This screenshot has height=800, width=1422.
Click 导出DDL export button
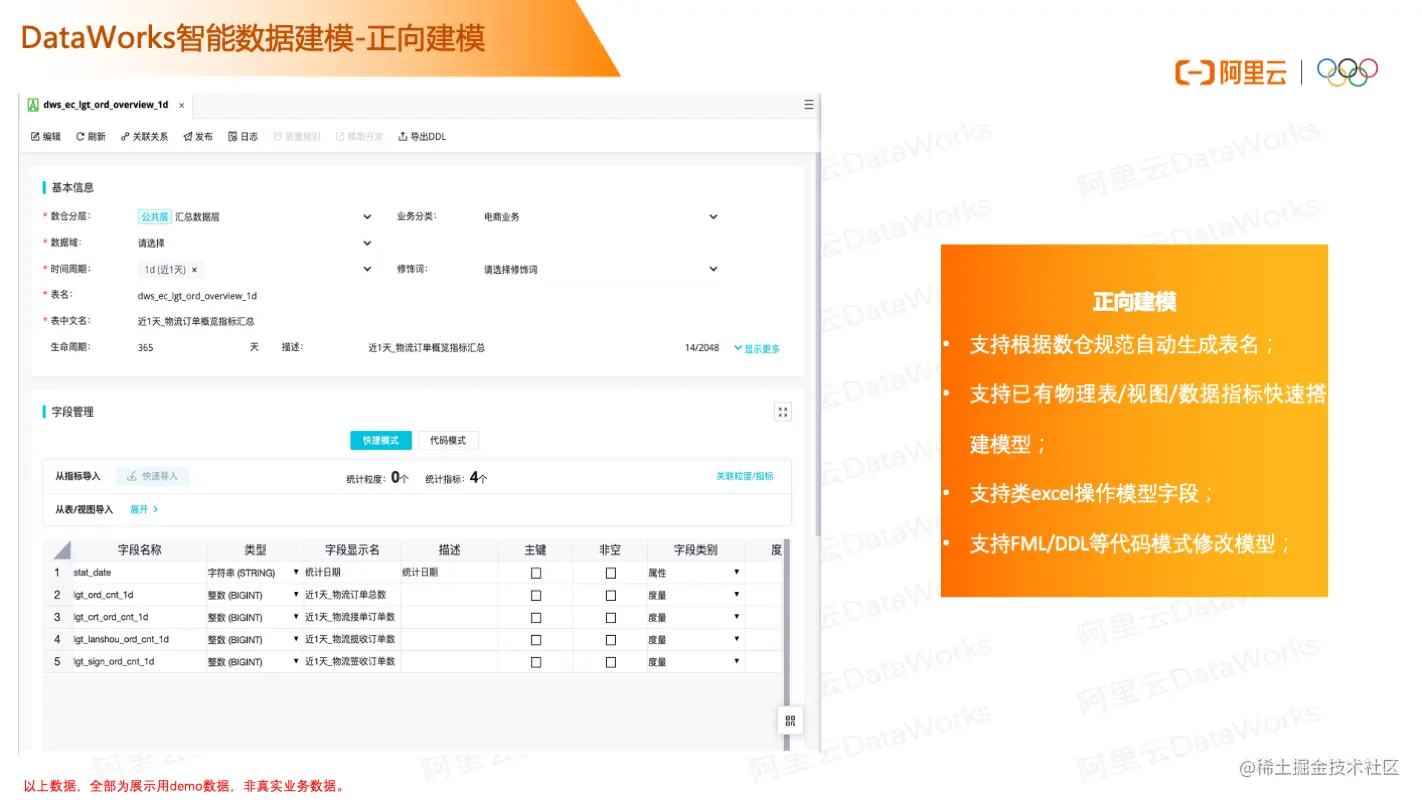click(422, 136)
